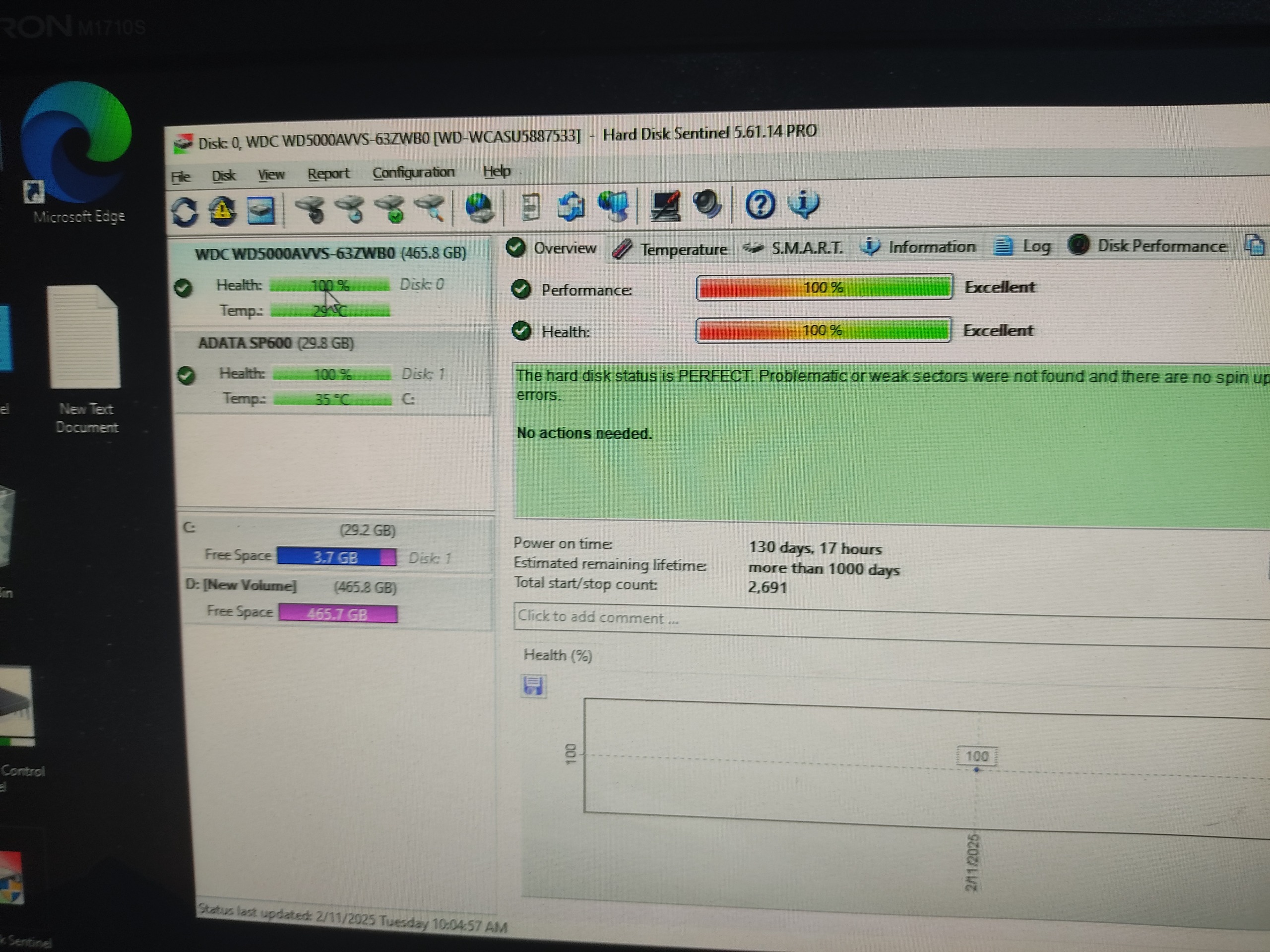Click WDC disk temperature bar 29 °C
The width and height of the screenshot is (1270, 952).
[330, 311]
